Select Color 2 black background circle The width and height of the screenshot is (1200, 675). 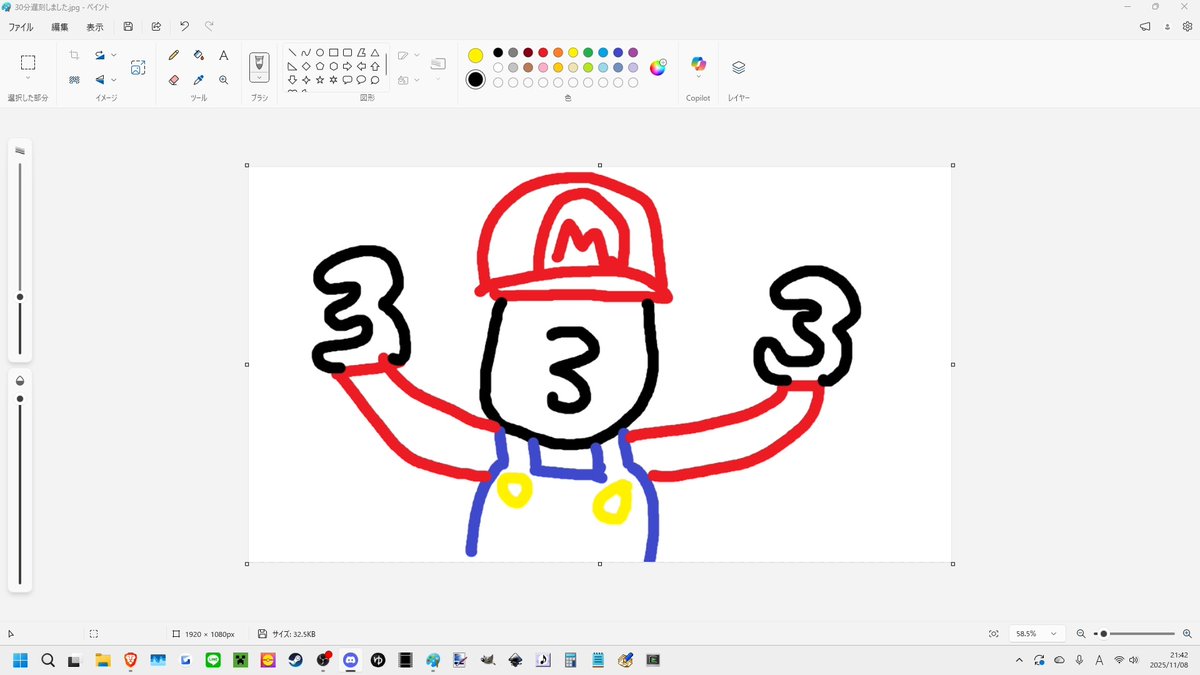[x=476, y=80]
